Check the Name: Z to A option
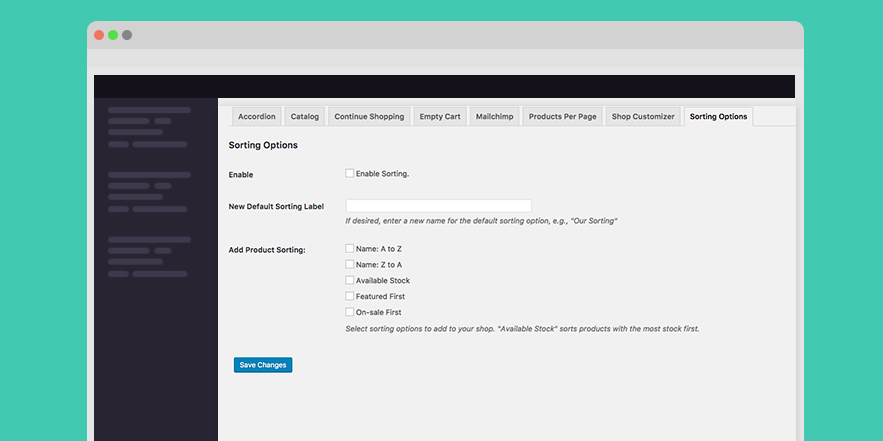The image size is (883, 441). point(350,264)
